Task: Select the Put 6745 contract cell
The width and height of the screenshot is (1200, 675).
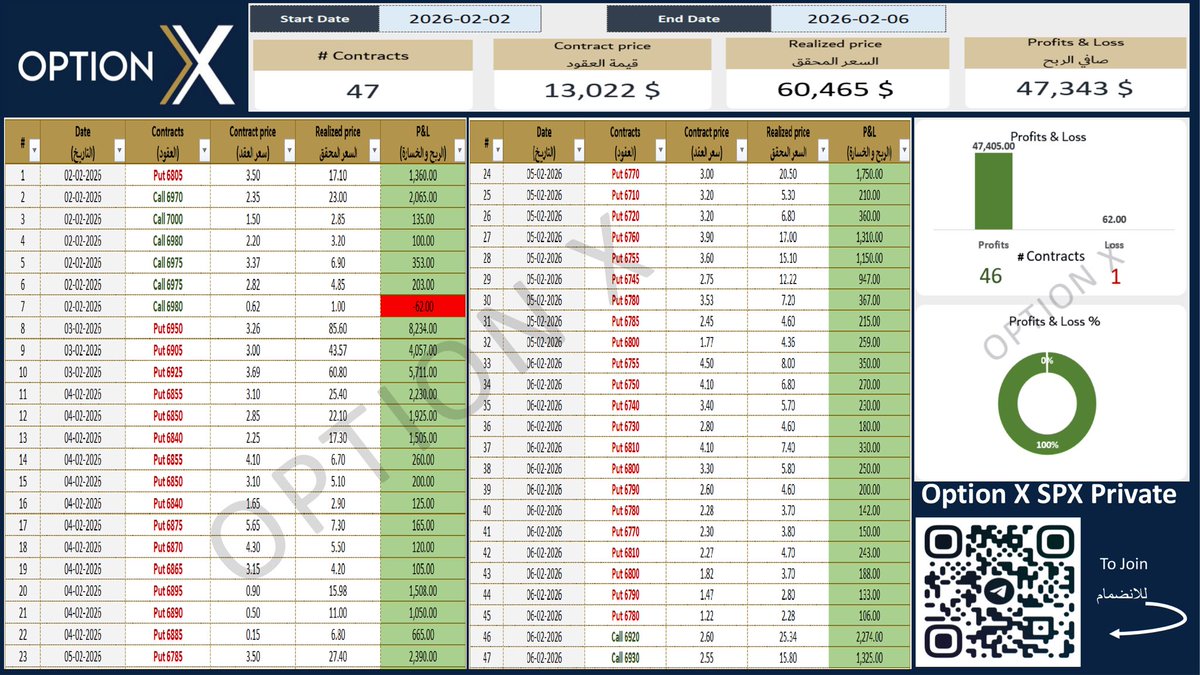Action: tap(626, 279)
